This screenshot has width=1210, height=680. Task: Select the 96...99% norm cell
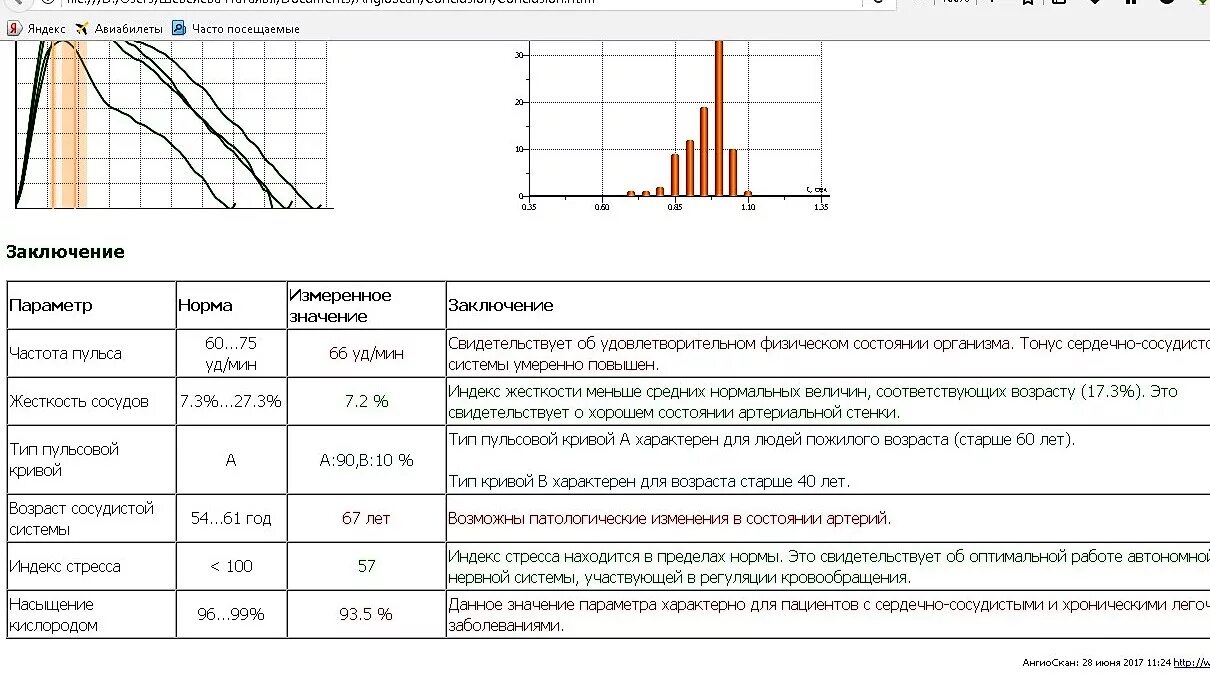pos(231,614)
